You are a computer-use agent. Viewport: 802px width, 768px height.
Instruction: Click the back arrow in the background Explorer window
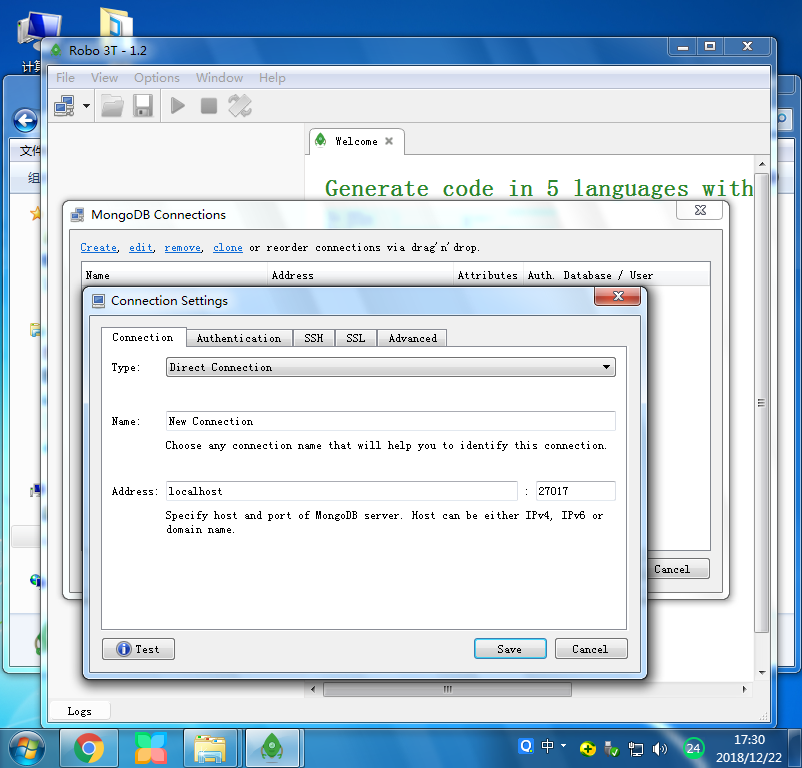click(25, 121)
